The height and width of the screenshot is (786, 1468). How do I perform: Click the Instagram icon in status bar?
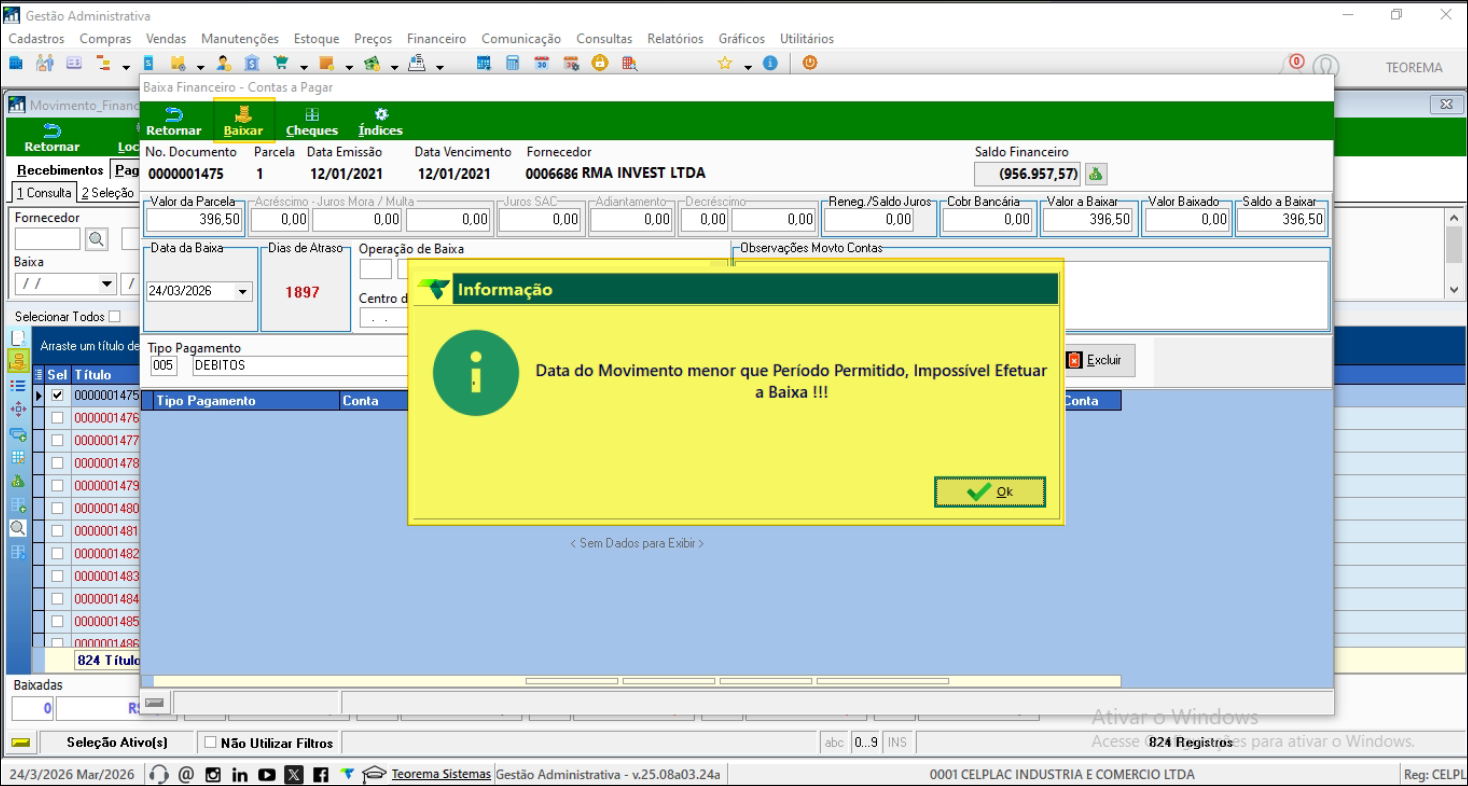213,774
